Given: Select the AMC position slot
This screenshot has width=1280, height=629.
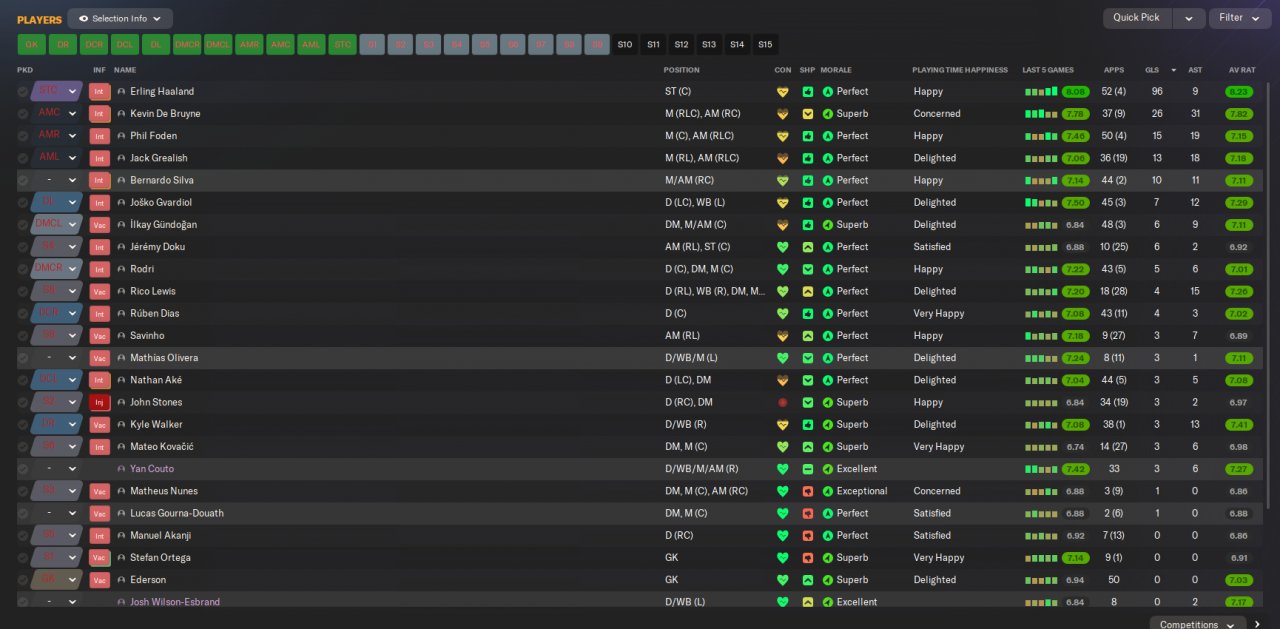Looking at the screenshot, I should point(280,44).
